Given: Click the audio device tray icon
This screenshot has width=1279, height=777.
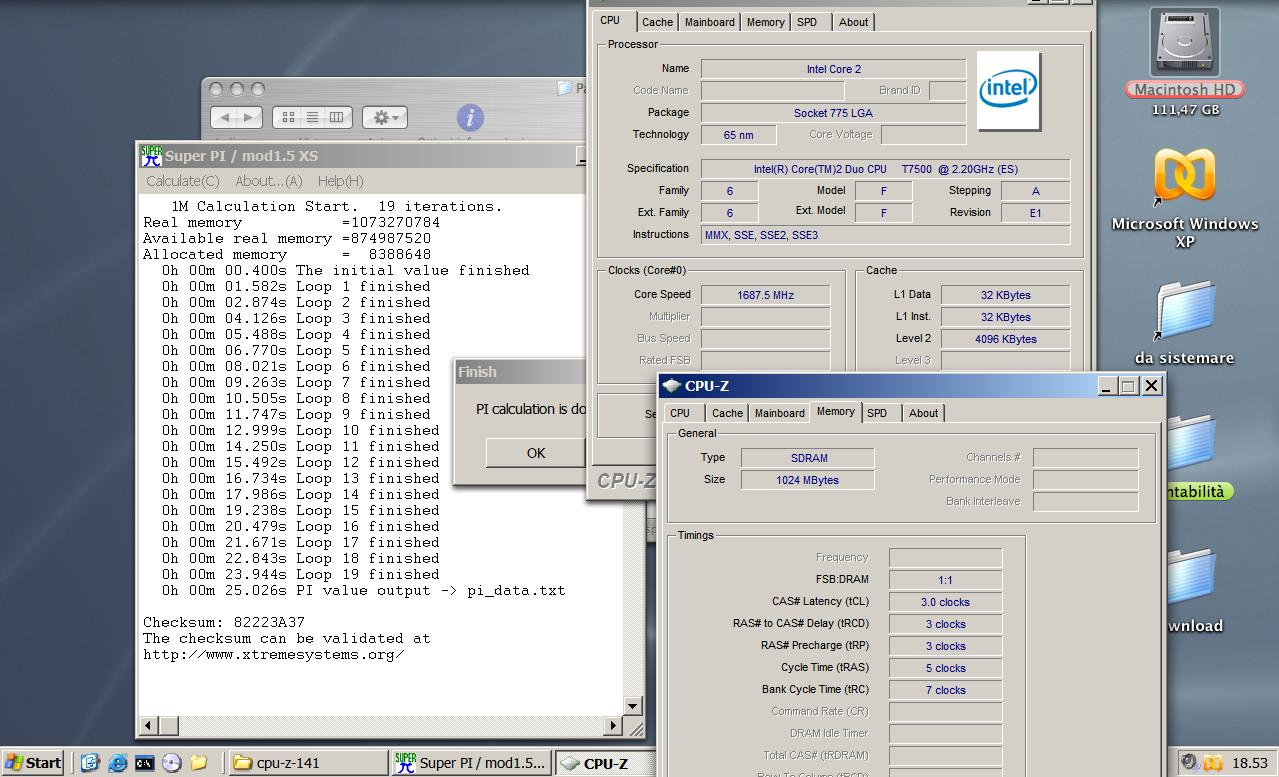Looking at the screenshot, I should pos(1190,763).
